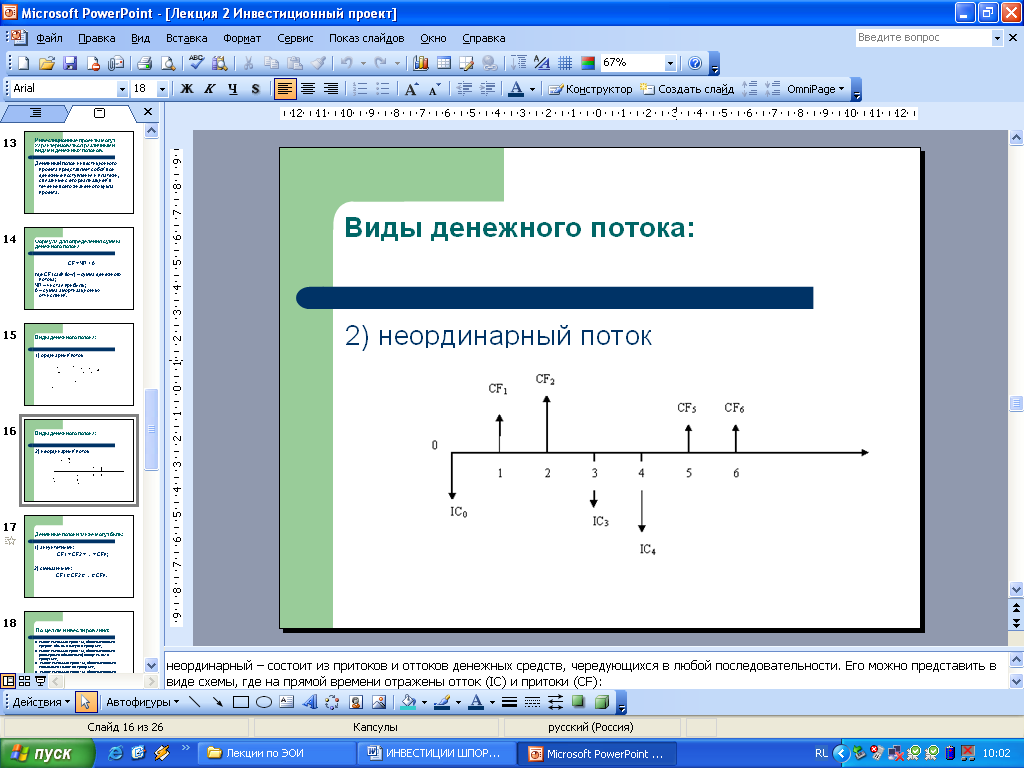Apply the Line Color brush

[x=442, y=702]
